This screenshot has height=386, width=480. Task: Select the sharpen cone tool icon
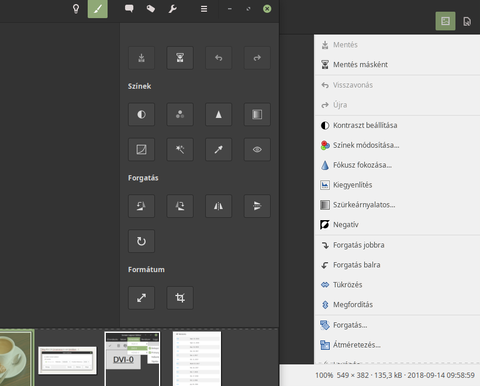point(219,115)
